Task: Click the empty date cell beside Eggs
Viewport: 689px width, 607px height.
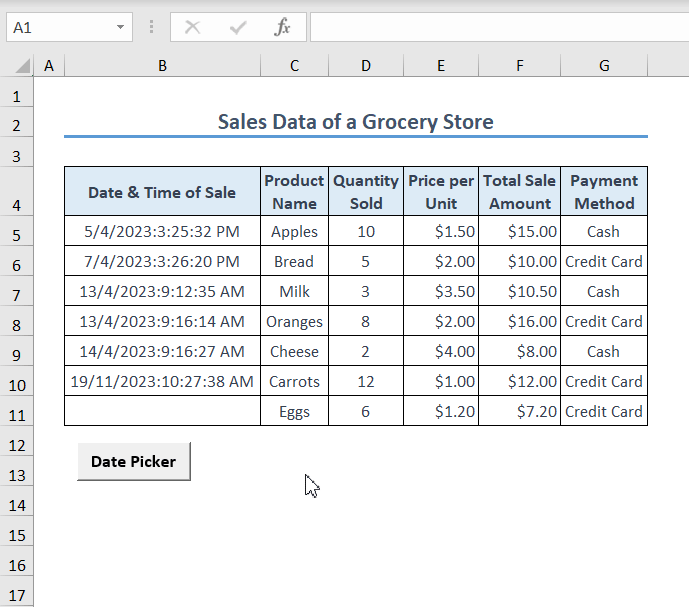Action: click(162, 411)
